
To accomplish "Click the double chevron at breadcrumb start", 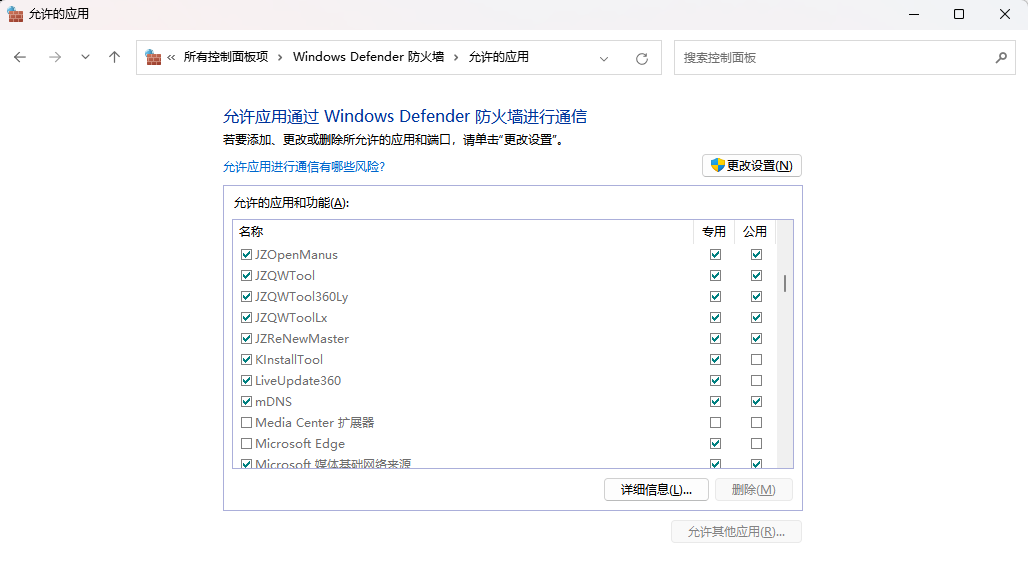I will click(x=171, y=58).
